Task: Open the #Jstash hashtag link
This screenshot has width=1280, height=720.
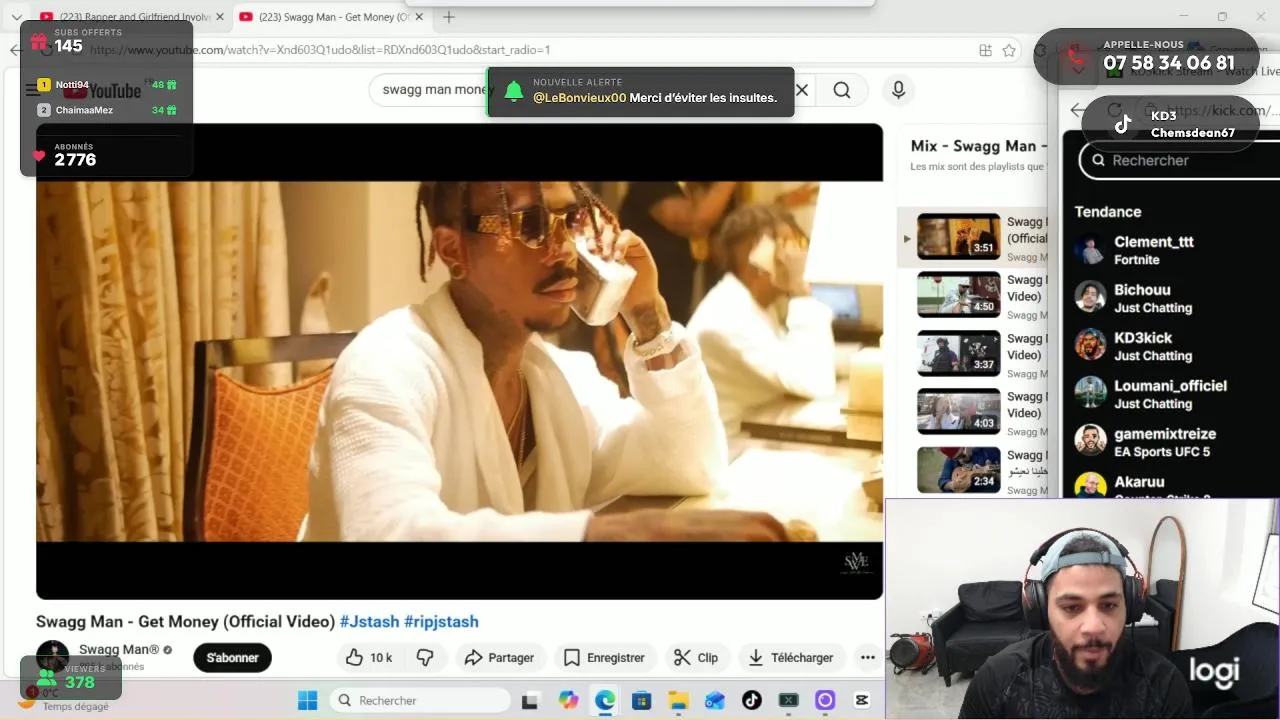Action: [369, 621]
